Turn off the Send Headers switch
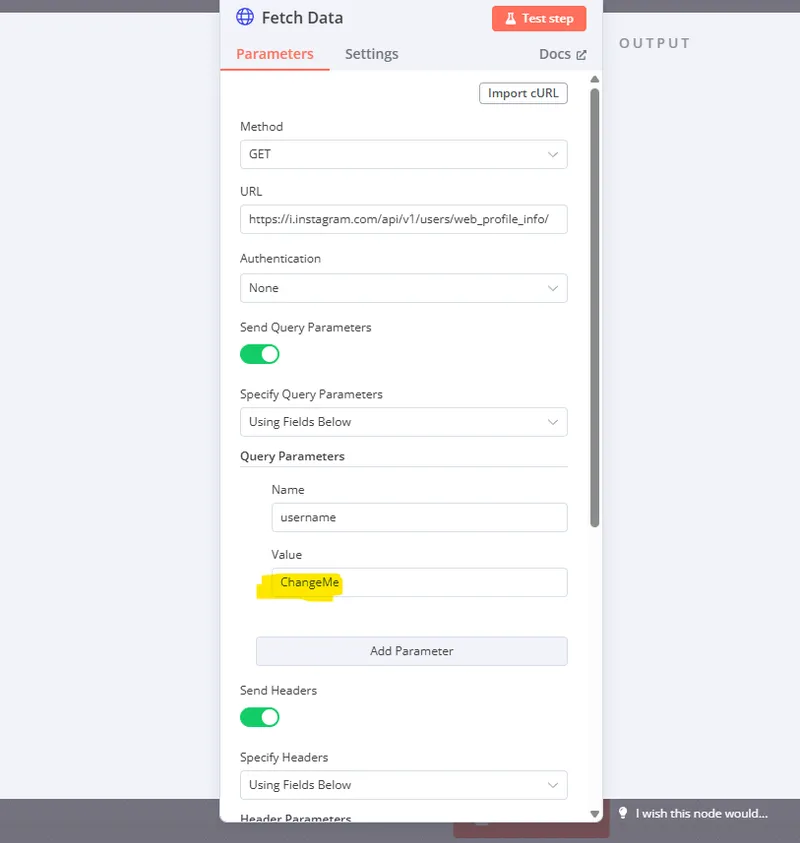 coord(260,717)
